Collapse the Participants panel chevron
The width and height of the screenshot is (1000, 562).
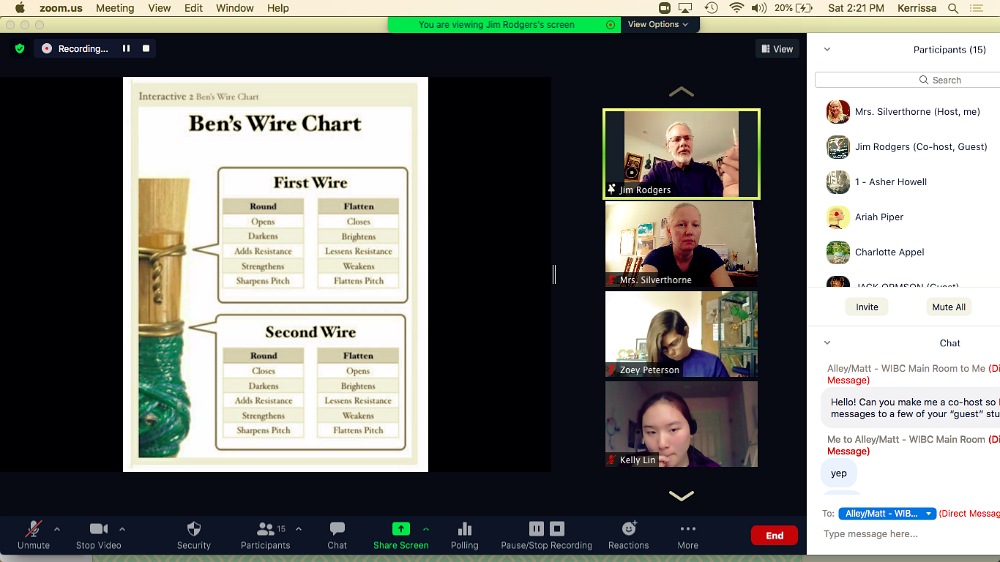(x=827, y=49)
